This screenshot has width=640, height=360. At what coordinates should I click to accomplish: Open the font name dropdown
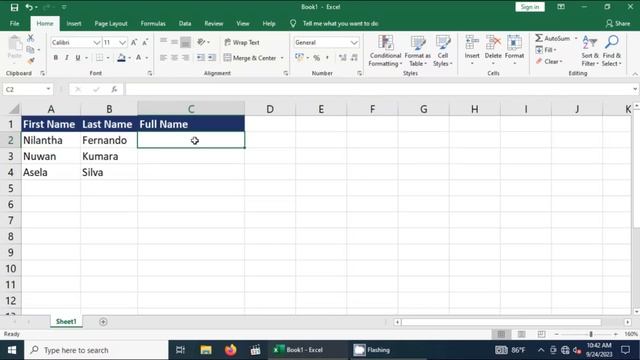point(96,42)
